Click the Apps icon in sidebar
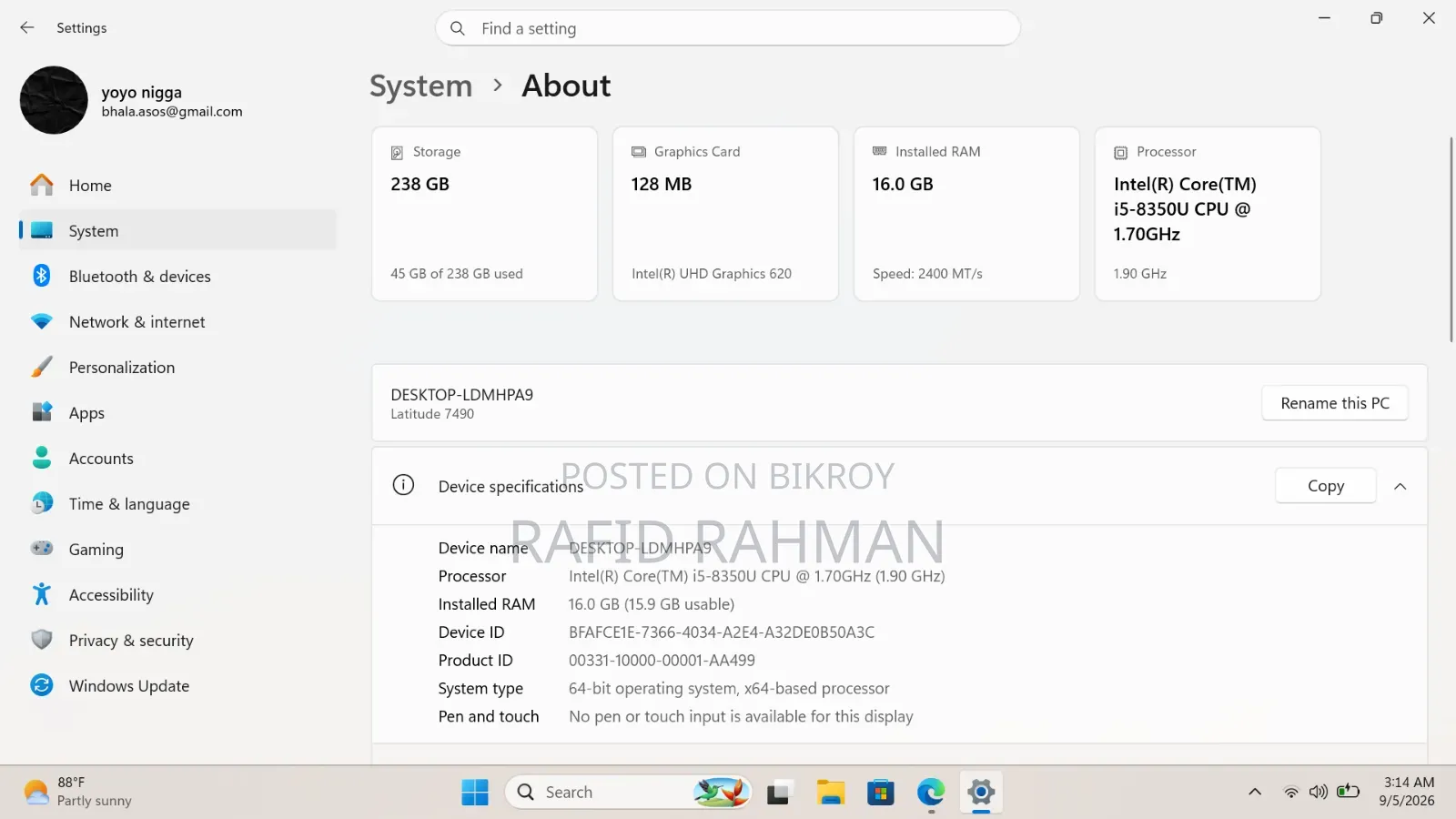The height and width of the screenshot is (819, 1456). (x=42, y=412)
